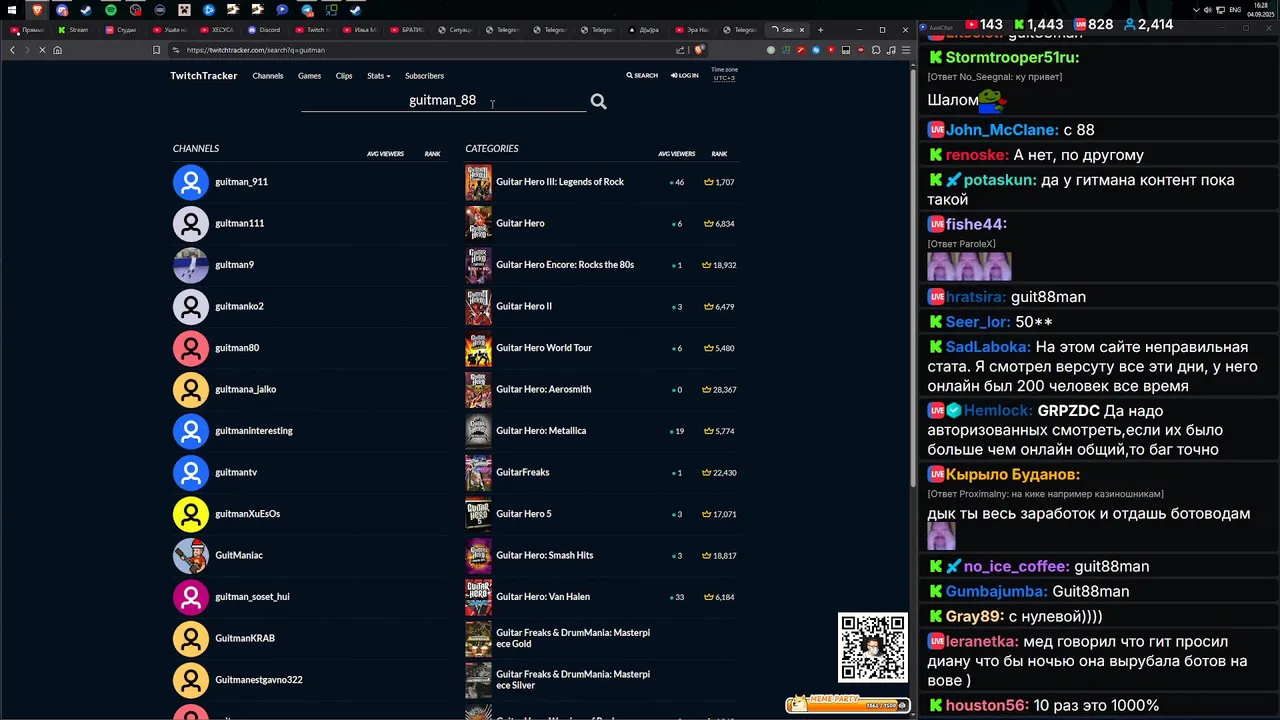Open the guitmantv channel
1280x720 pixels.
236,472
